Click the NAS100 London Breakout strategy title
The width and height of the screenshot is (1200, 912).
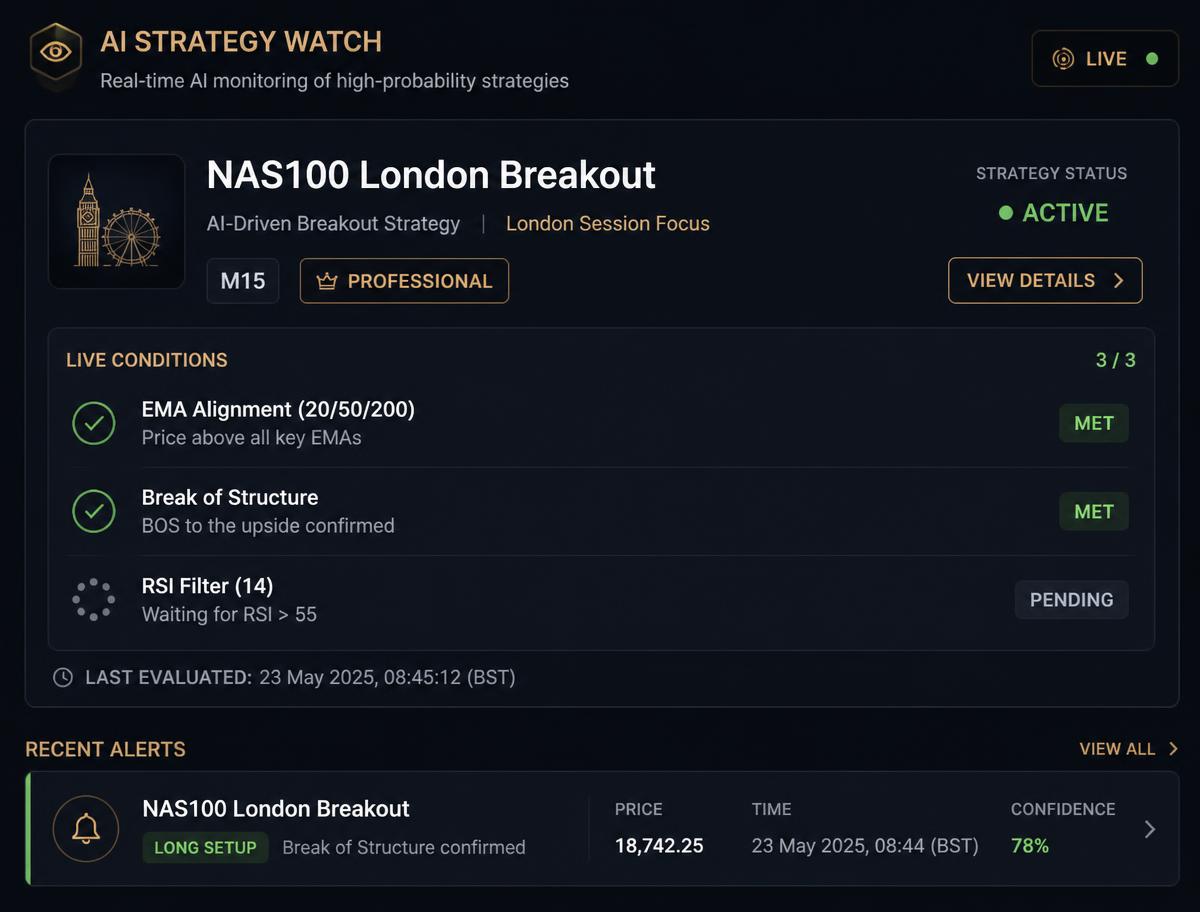[x=431, y=175]
